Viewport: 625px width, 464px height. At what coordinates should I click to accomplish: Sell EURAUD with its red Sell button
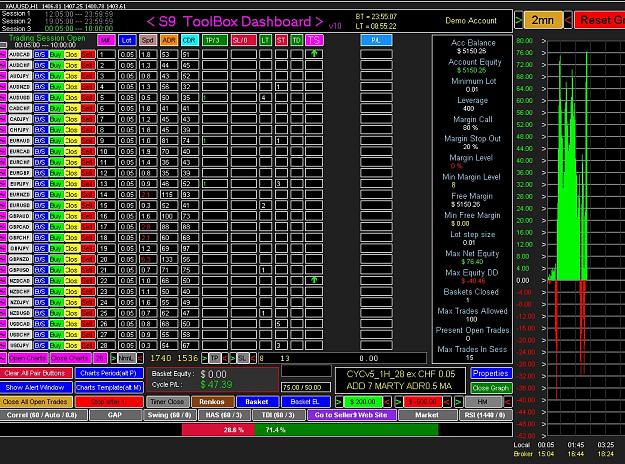(x=88, y=140)
